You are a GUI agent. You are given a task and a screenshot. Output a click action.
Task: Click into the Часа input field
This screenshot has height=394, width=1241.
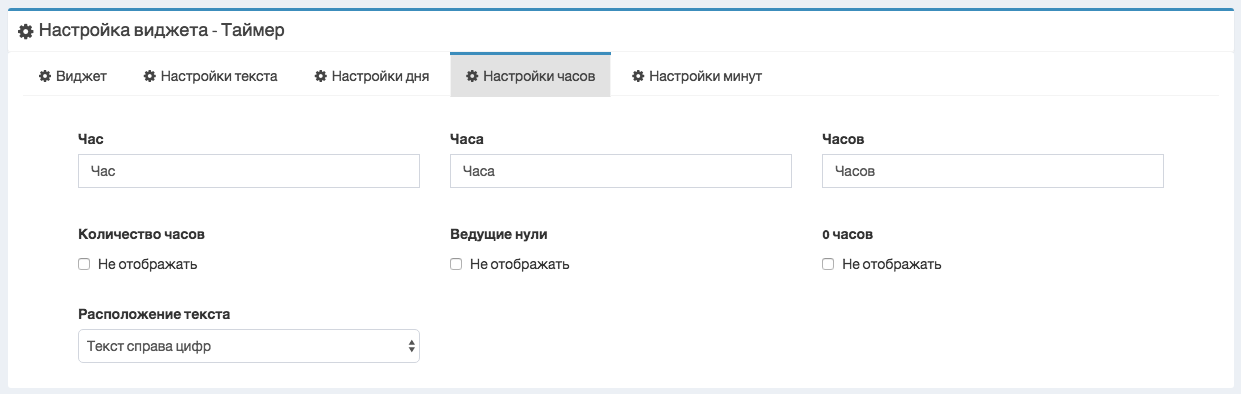click(x=621, y=171)
